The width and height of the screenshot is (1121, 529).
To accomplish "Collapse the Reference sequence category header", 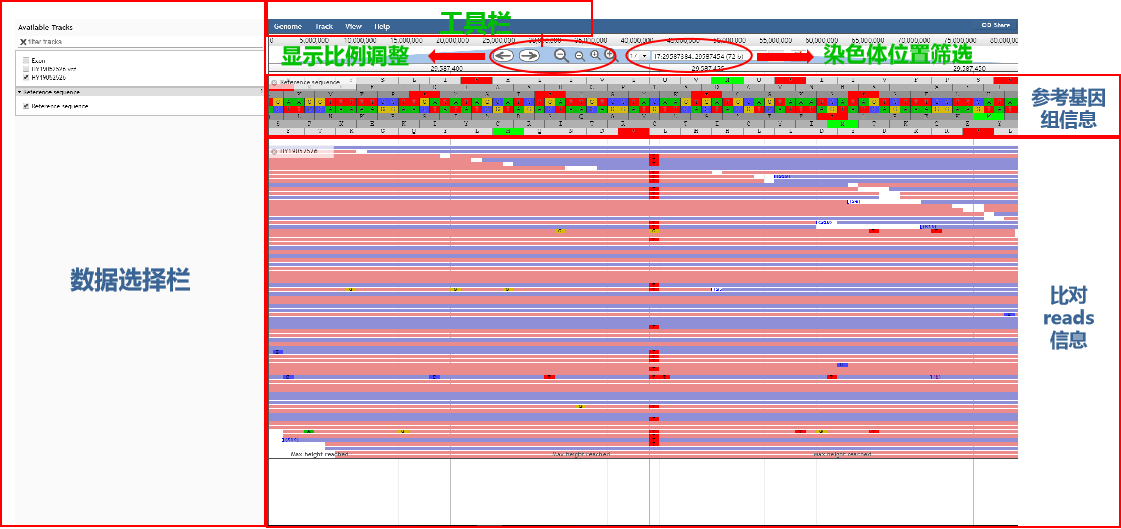I will point(140,92).
